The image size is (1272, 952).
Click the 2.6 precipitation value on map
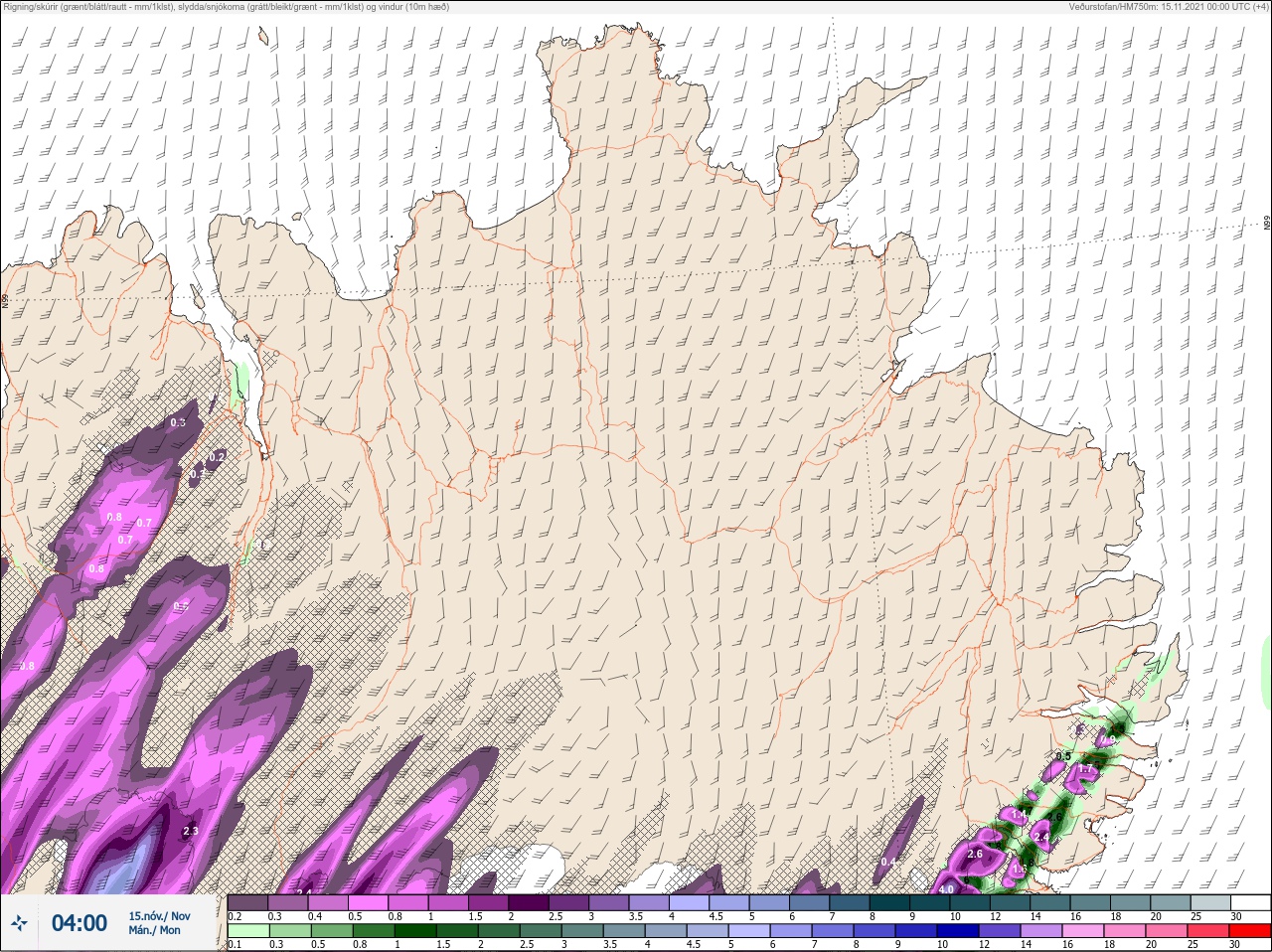click(x=975, y=854)
